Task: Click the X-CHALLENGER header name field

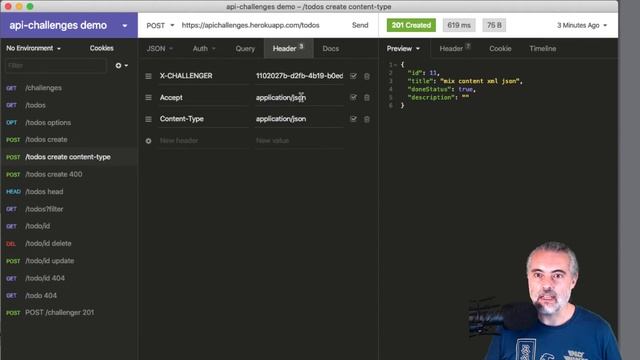Action: [x=204, y=76]
